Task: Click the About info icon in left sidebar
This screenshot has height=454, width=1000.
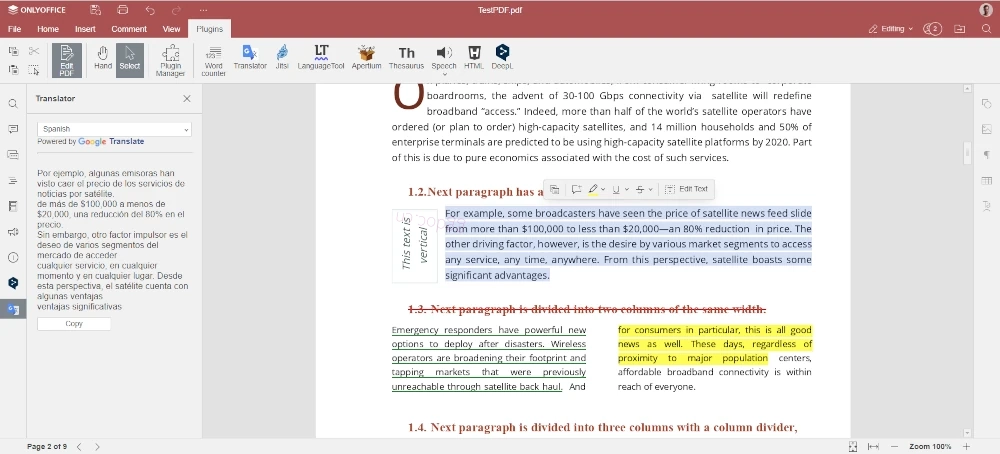Action: pos(13,258)
